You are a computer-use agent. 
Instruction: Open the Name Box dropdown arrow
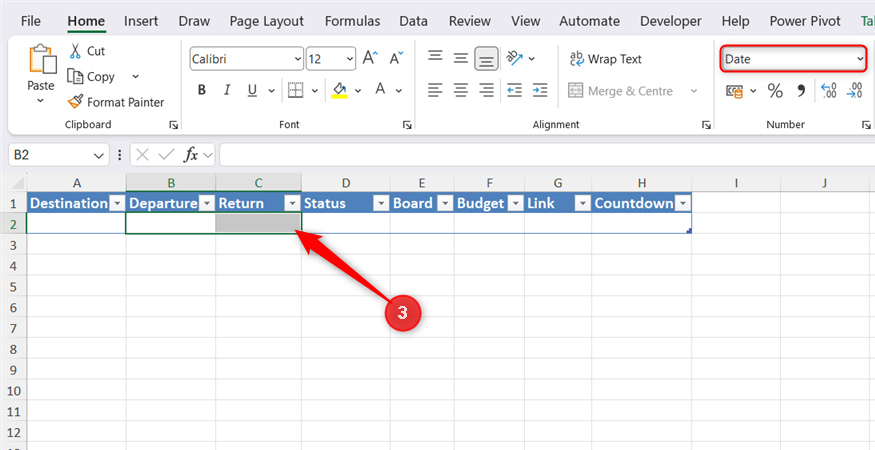(99, 155)
